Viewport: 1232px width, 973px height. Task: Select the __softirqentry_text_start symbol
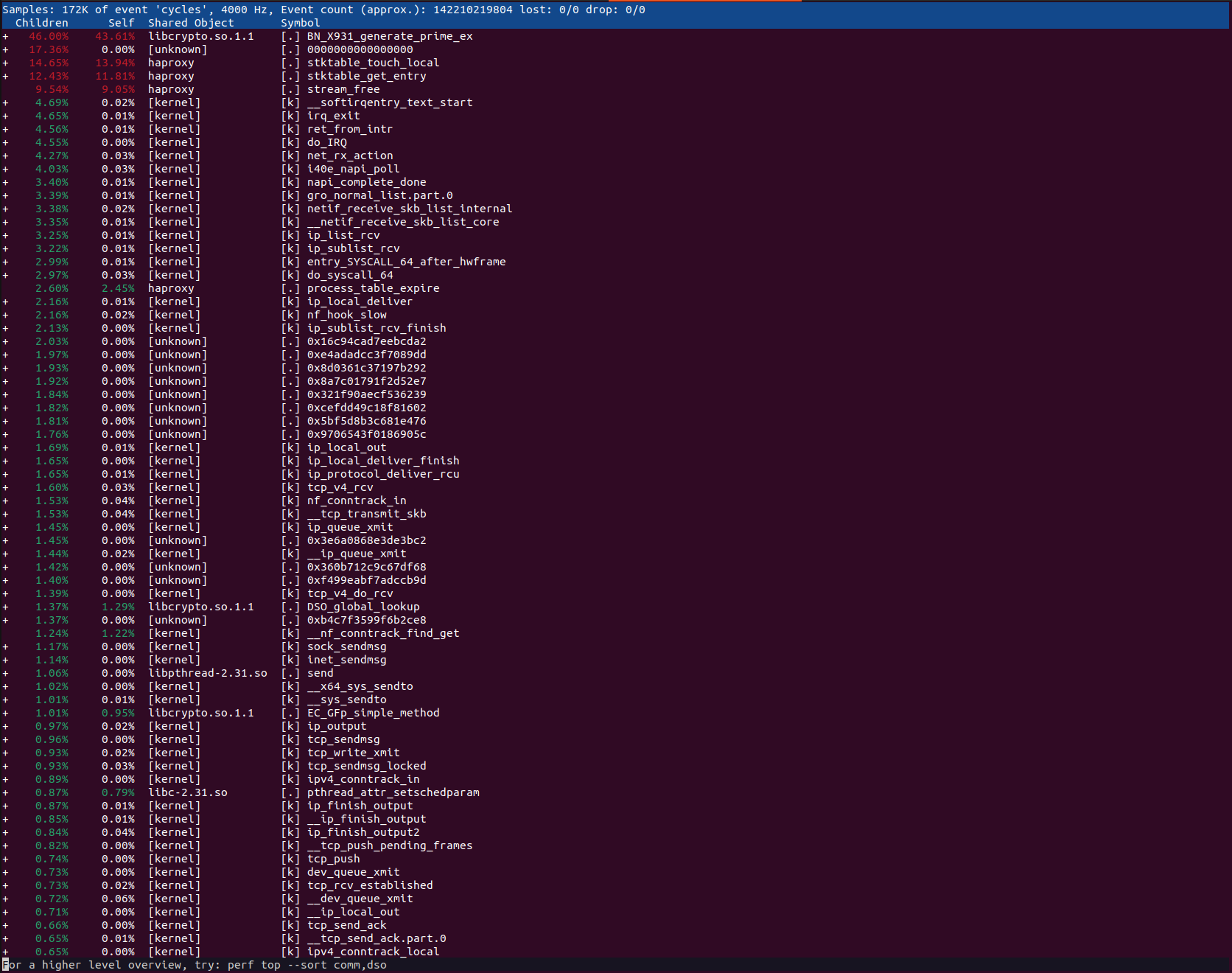pos(390,102)
